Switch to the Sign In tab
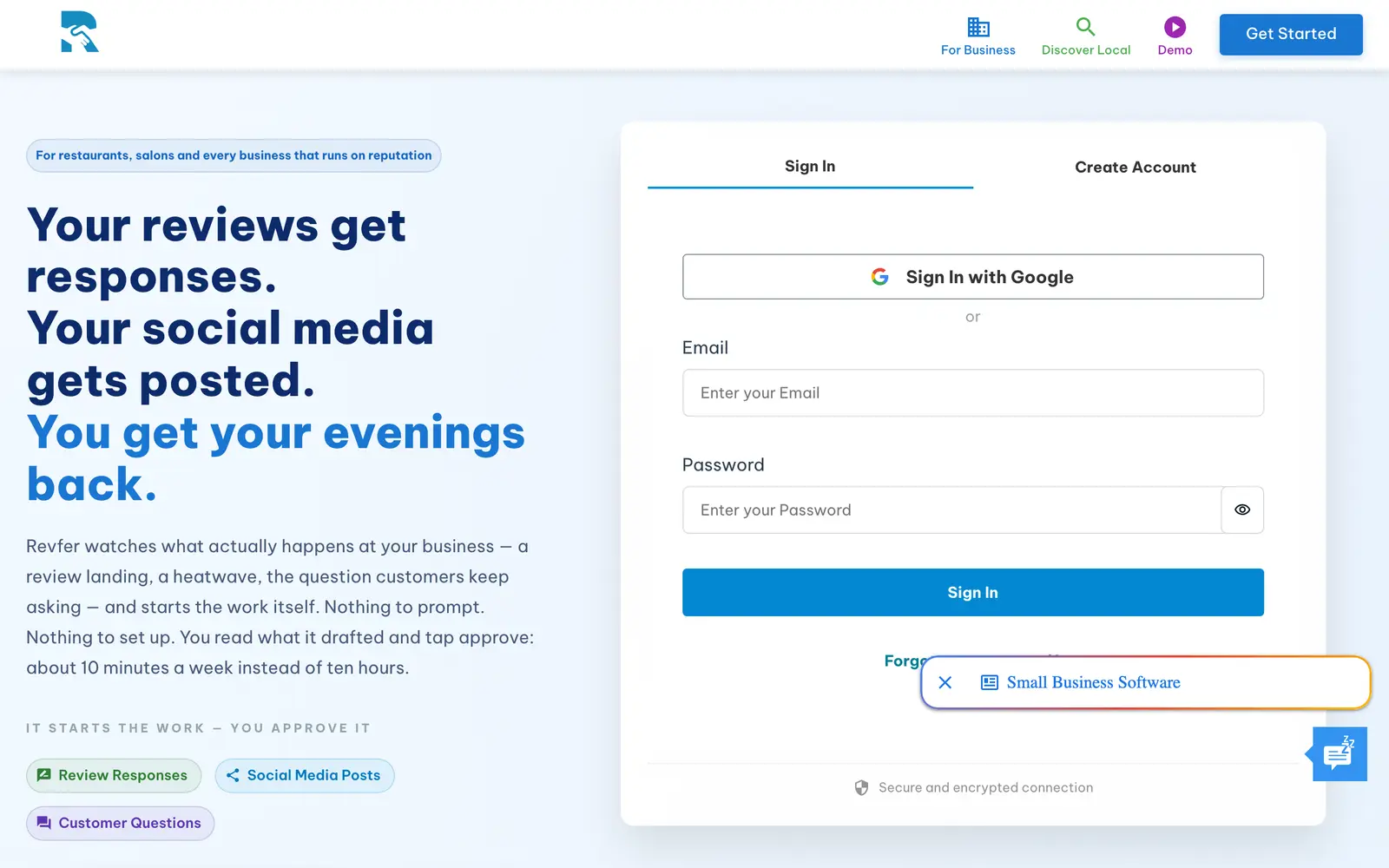Viewport: 1389px width, 868px height. tap(810, 166)
